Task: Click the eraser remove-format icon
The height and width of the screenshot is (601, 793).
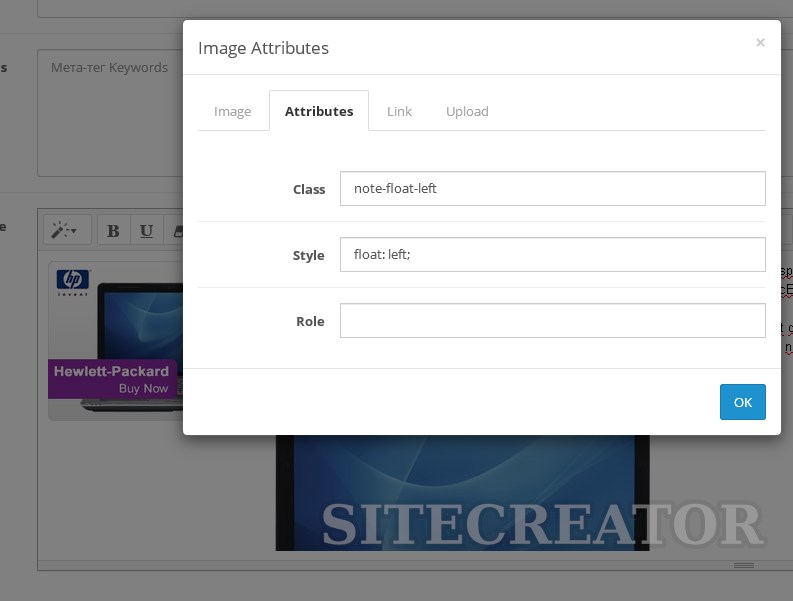Action: point(176,230)
